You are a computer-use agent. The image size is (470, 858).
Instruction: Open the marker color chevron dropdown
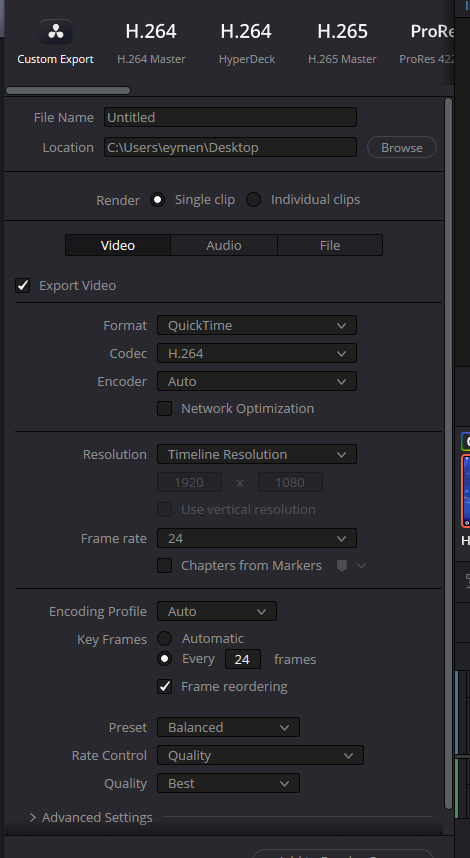click(x=361, y=565)
